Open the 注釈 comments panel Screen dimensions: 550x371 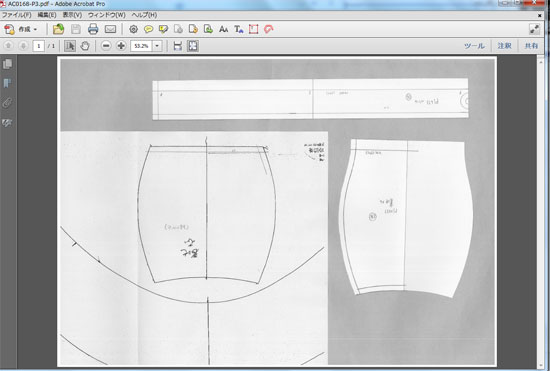(504, 46)
